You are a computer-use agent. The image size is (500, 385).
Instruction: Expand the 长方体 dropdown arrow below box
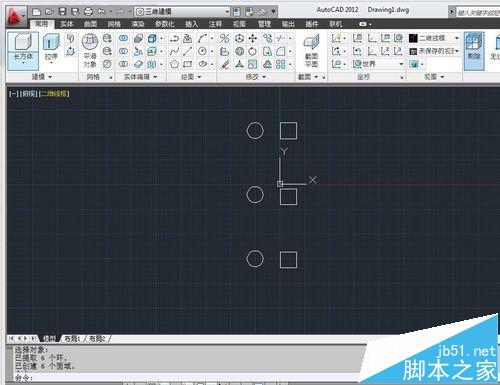click(23, 63)
